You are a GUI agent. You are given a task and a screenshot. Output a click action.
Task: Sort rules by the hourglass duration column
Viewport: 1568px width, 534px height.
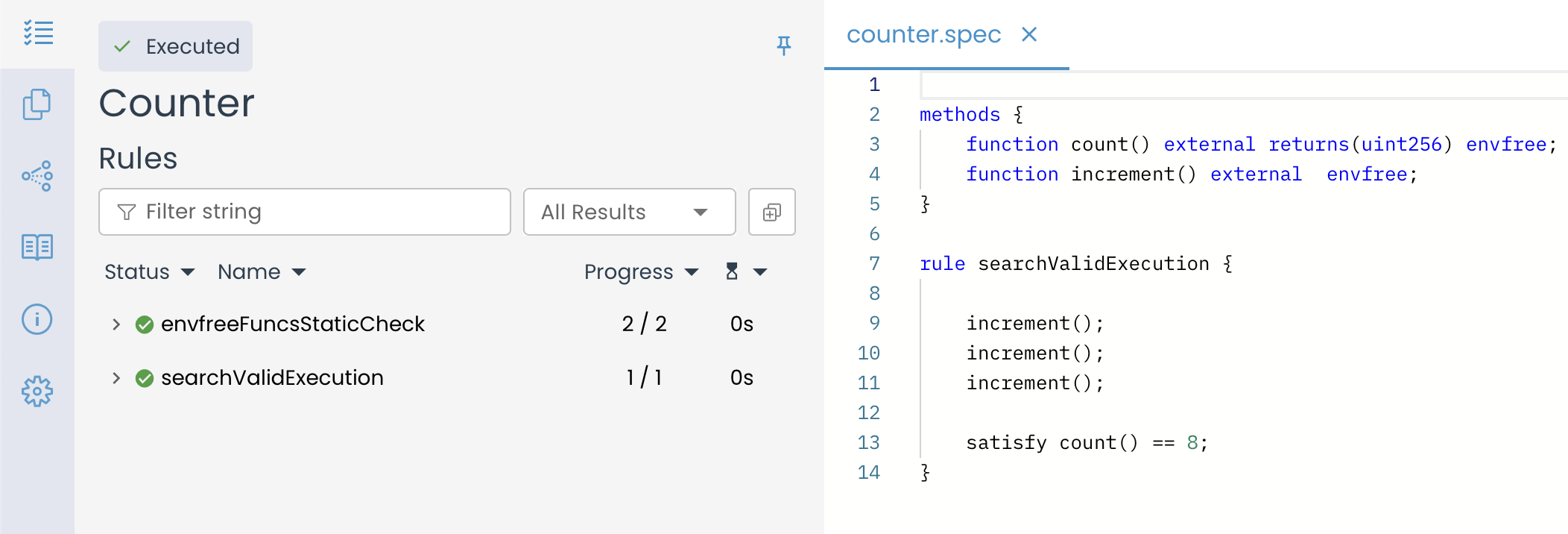click(x=745, y=272)
